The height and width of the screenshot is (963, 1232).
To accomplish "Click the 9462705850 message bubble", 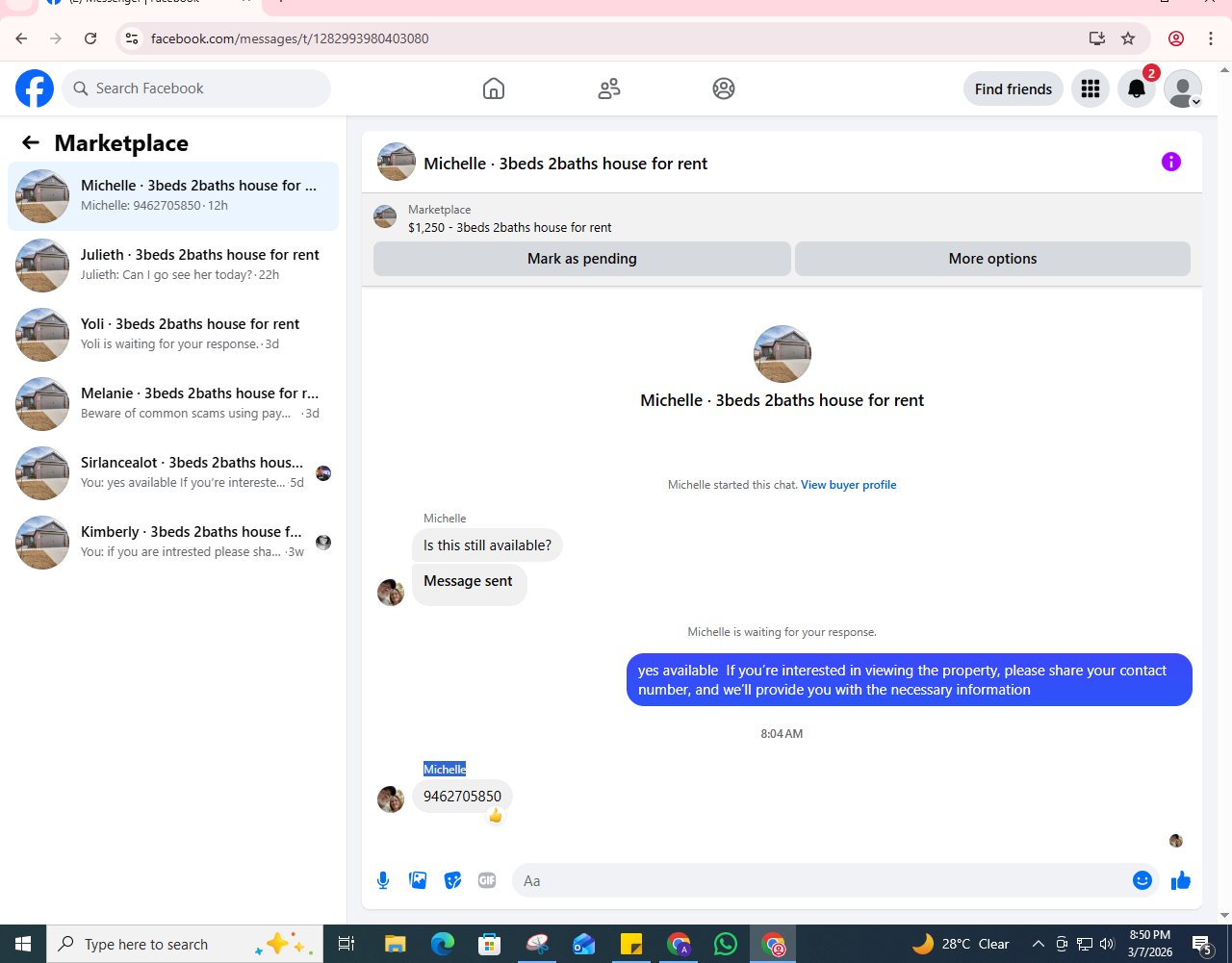I will [x=463, y=797].
